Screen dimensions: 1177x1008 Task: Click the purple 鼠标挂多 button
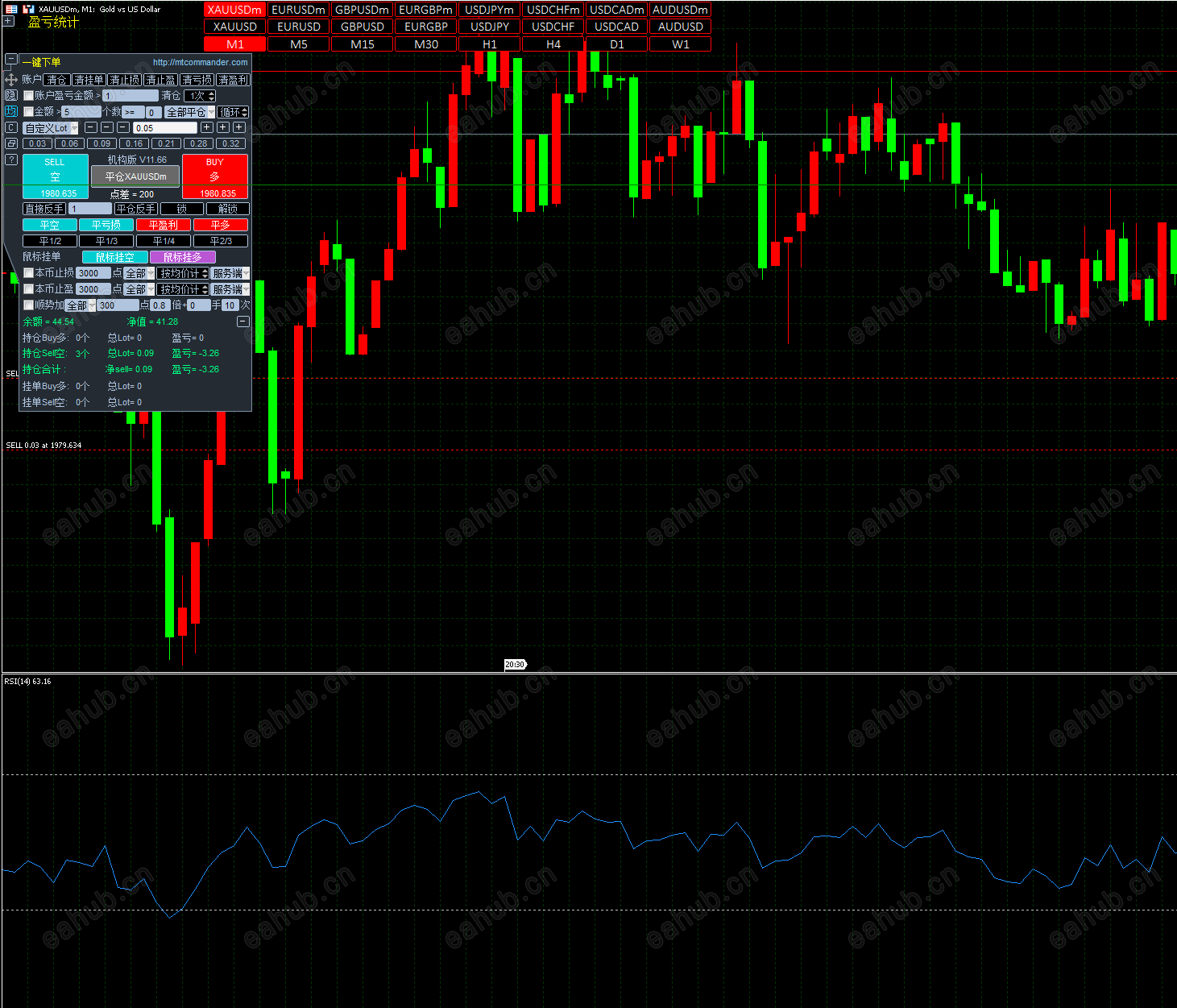pyautogui.click(x=183, y=257)
